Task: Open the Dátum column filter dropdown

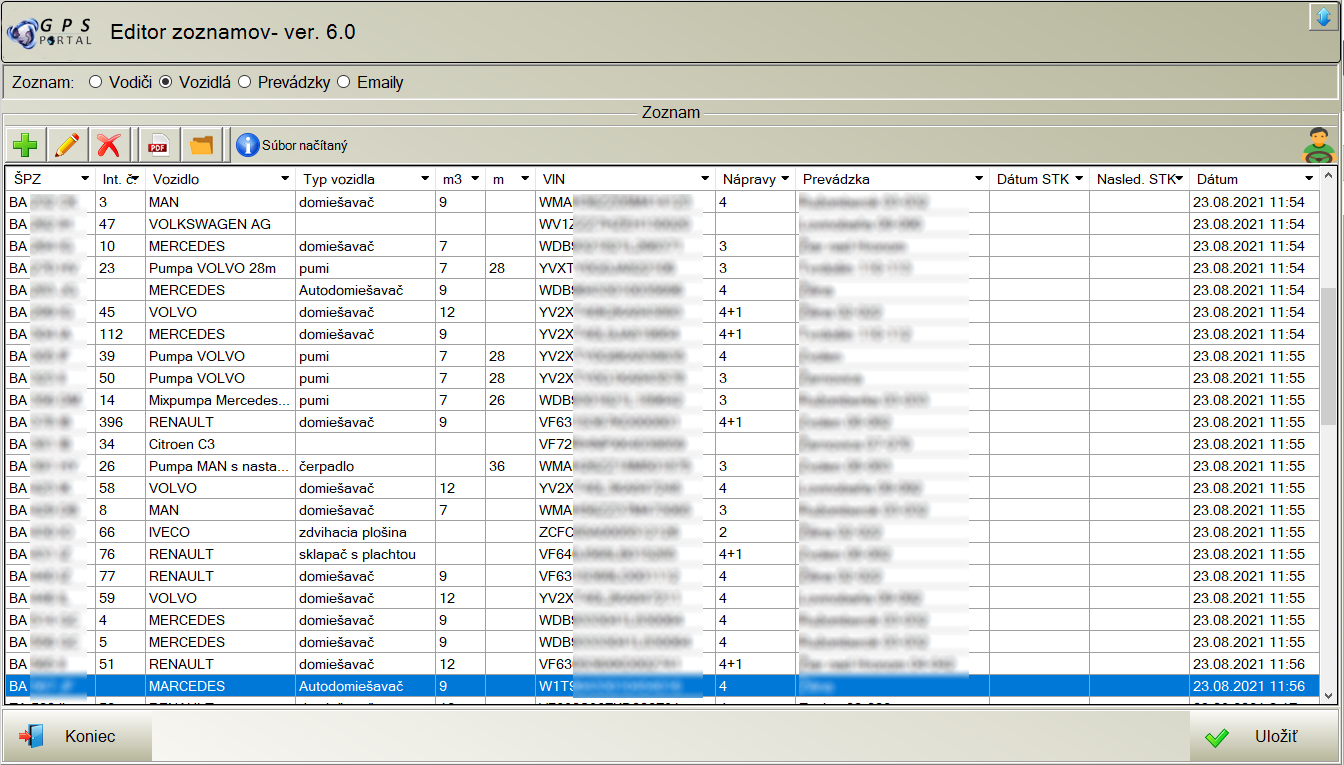Action: (1310, 179)
